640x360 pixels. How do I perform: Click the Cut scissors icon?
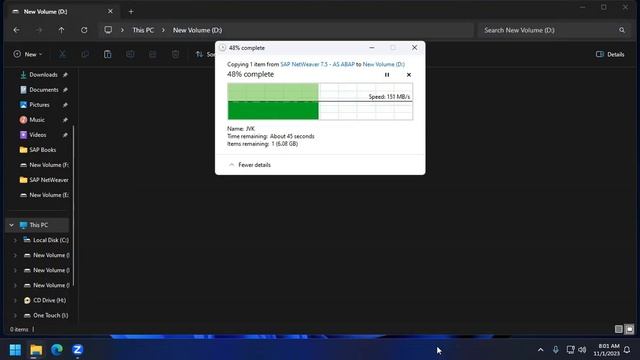[62, 54]
